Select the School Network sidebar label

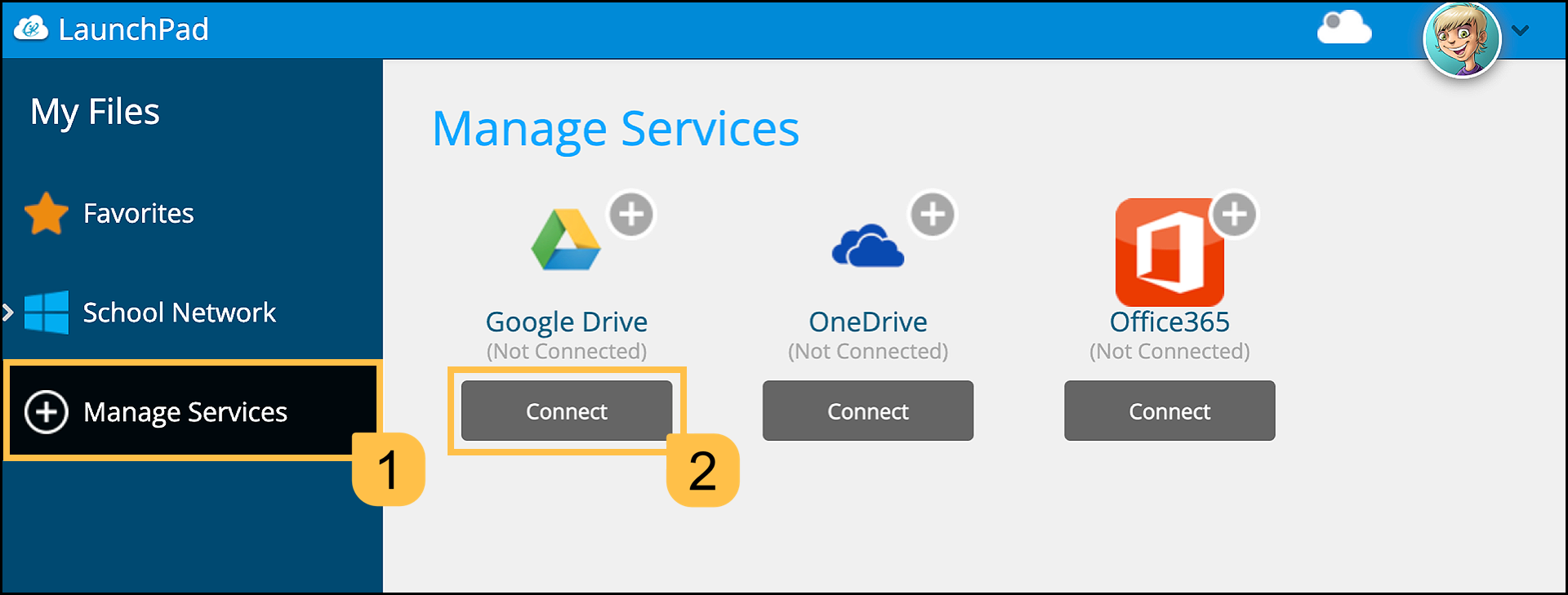coord(179,313)
